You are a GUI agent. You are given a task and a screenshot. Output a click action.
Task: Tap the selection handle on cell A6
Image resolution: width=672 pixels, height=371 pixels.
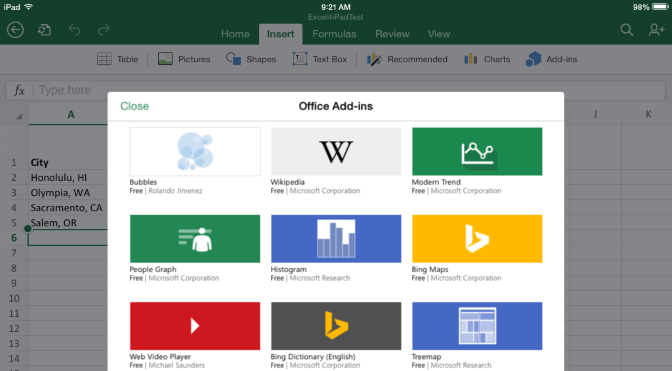pos(28,229)
